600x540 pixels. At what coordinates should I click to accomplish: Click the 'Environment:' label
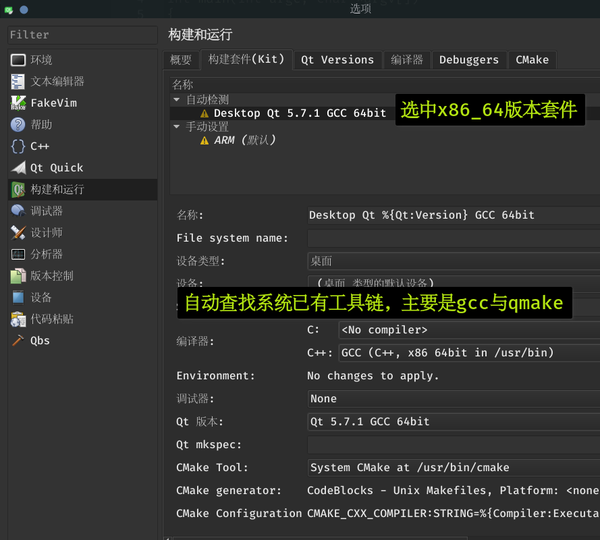(215, 376)
